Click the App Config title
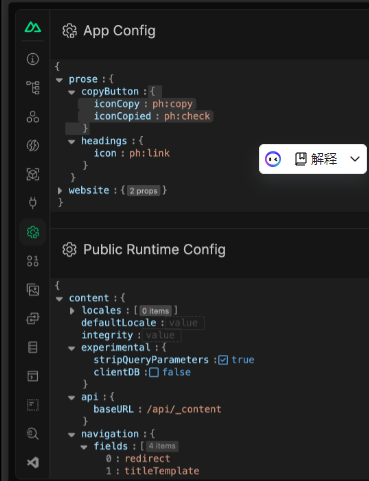 click(119, 31)
